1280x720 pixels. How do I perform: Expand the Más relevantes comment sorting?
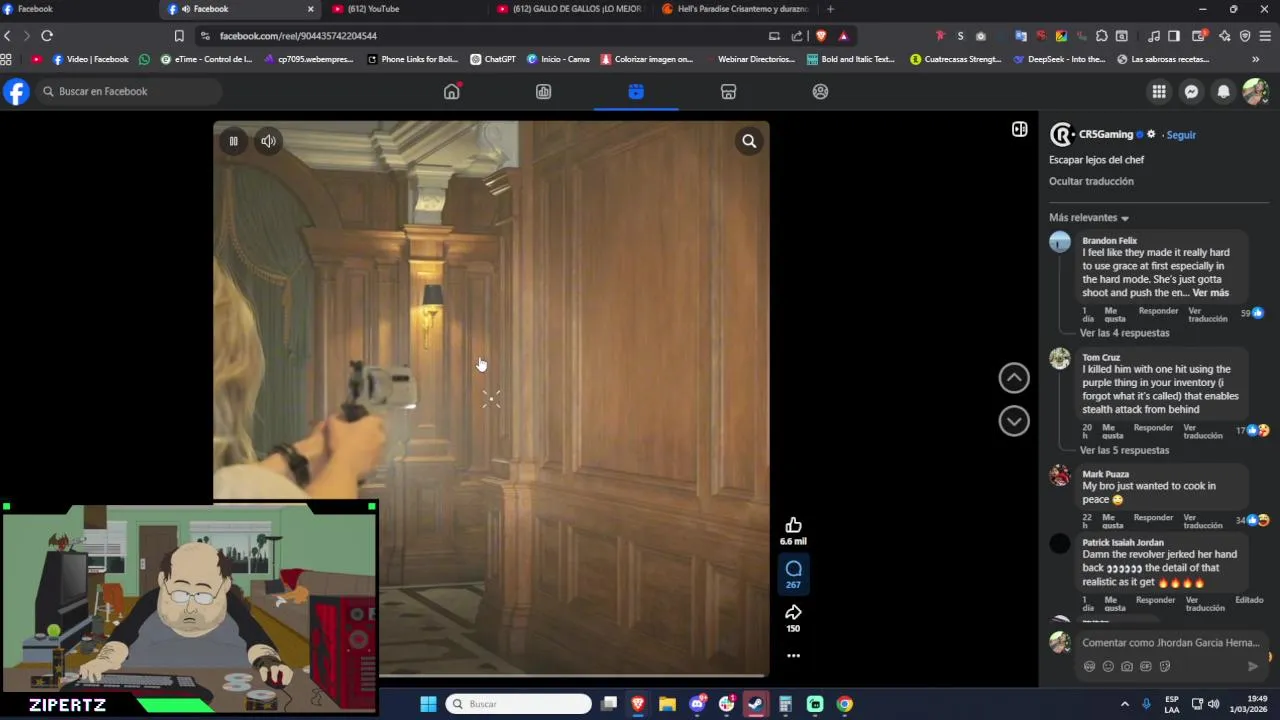point(1088,218)
